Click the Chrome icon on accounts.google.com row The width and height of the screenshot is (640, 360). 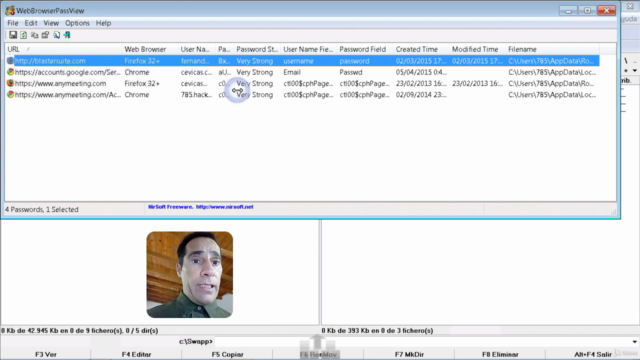click(11, 72)
